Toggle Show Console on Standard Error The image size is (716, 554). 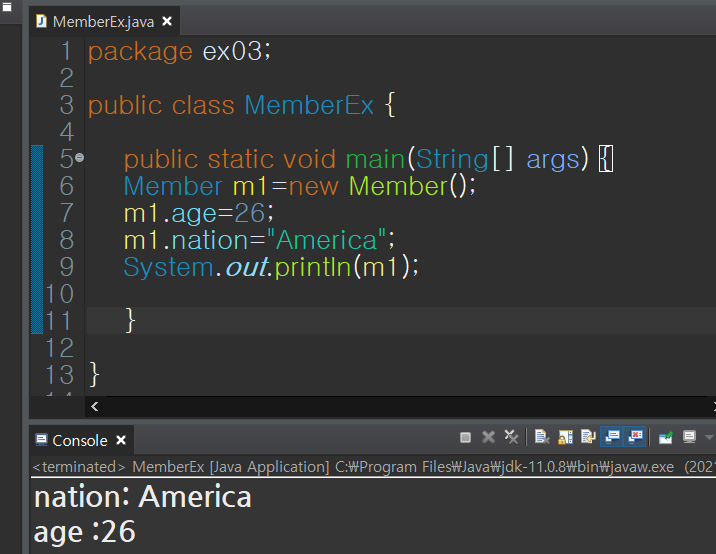635,437
